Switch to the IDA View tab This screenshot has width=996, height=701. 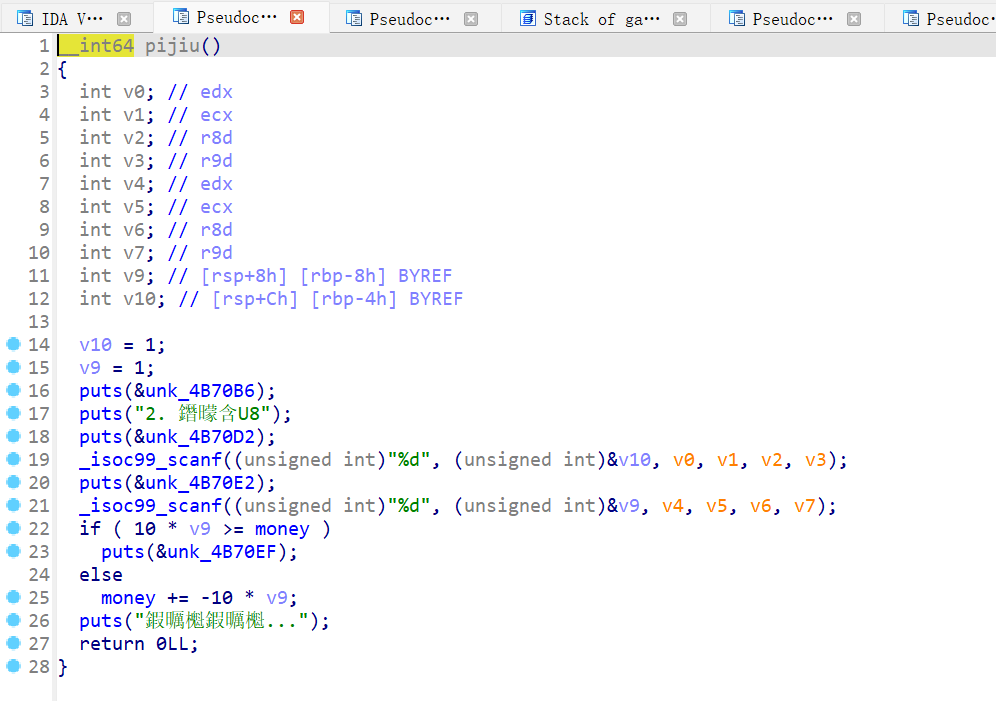pos(71,19)
